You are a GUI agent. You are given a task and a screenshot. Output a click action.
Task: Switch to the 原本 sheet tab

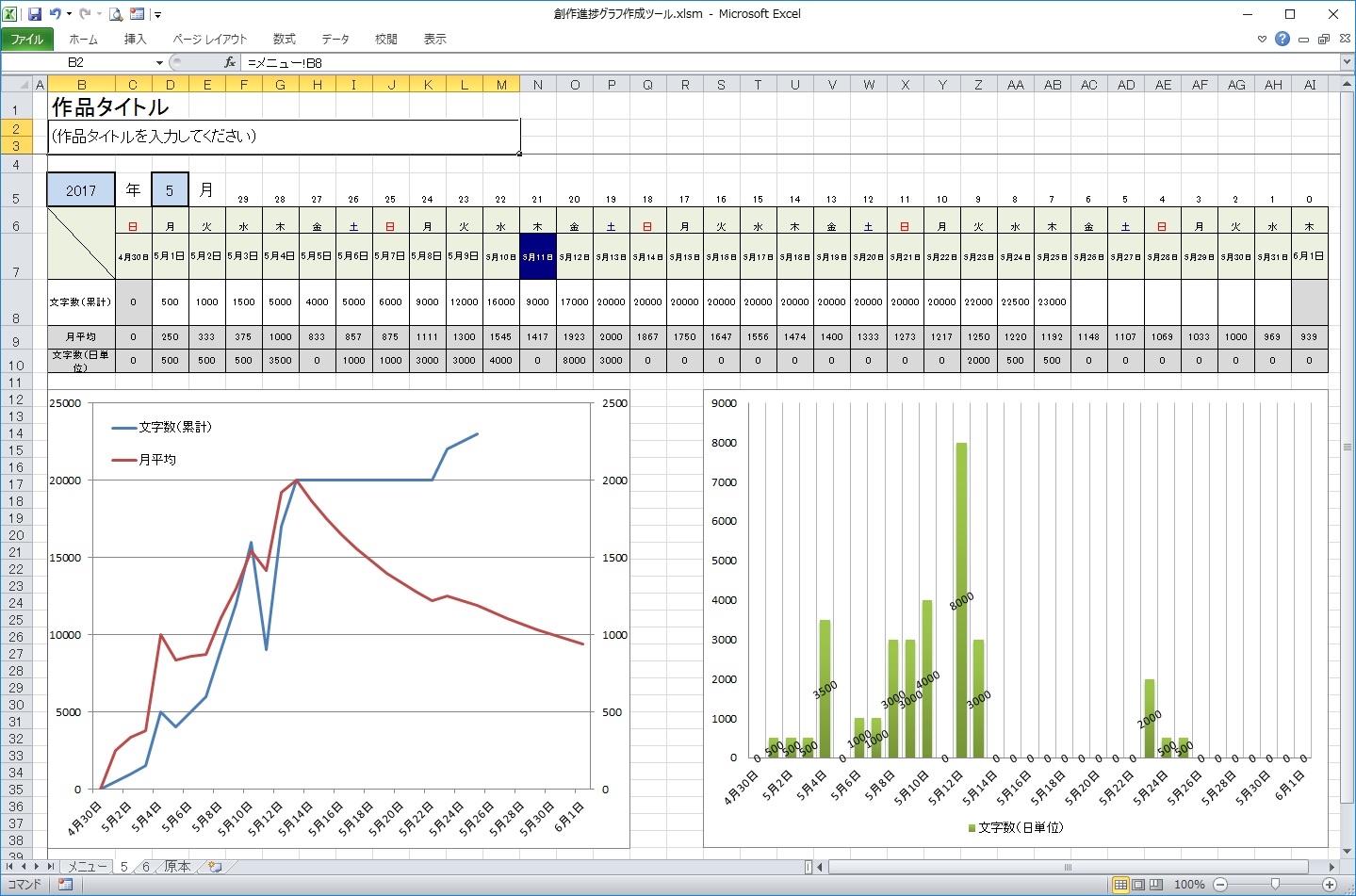(x=177, y=867)
